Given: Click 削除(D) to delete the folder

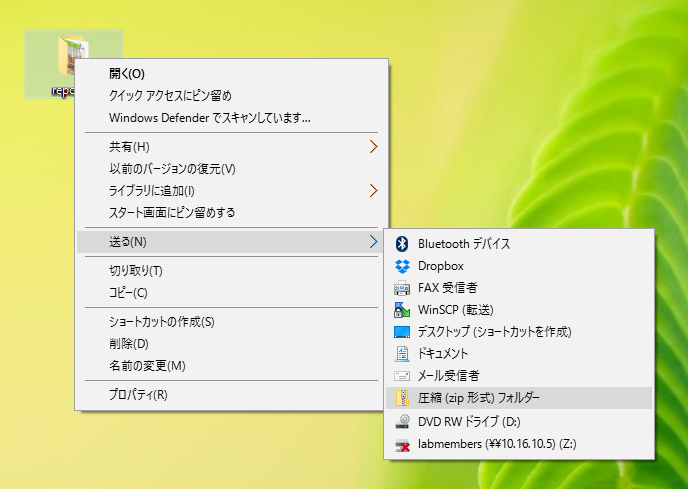Looking at the screenshot, I should [x=128, y=344].
